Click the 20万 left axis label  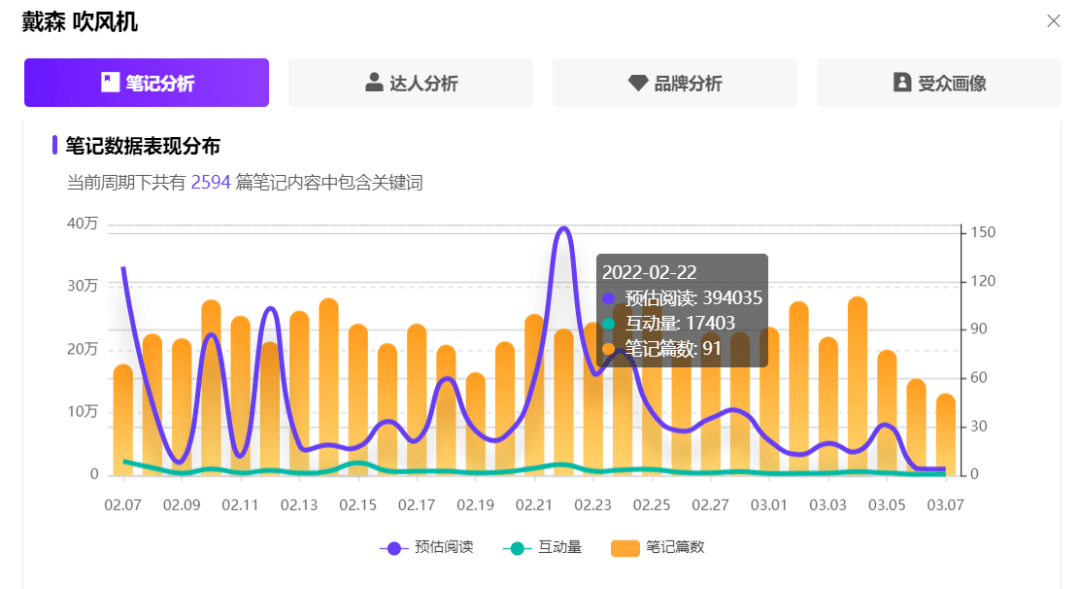point(83,349)
